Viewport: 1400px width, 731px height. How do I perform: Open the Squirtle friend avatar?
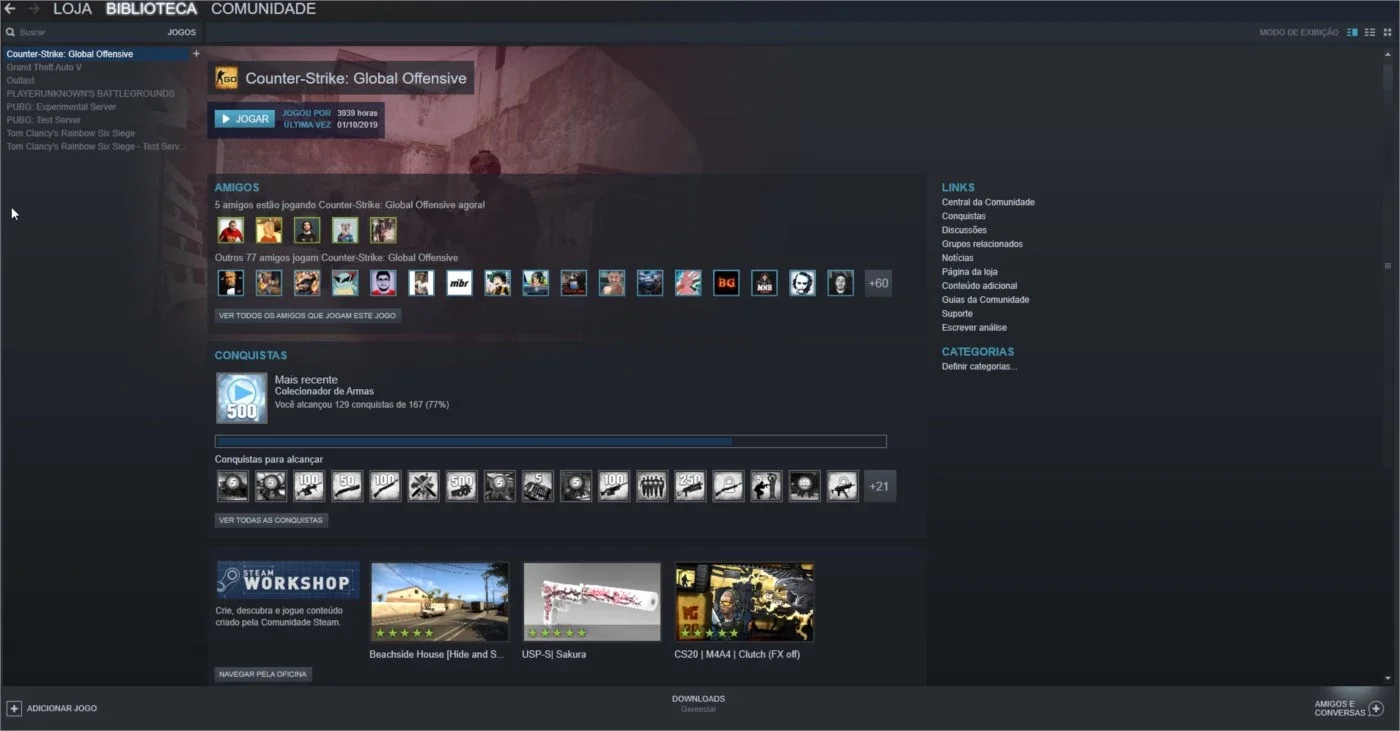tap(345, 283)
